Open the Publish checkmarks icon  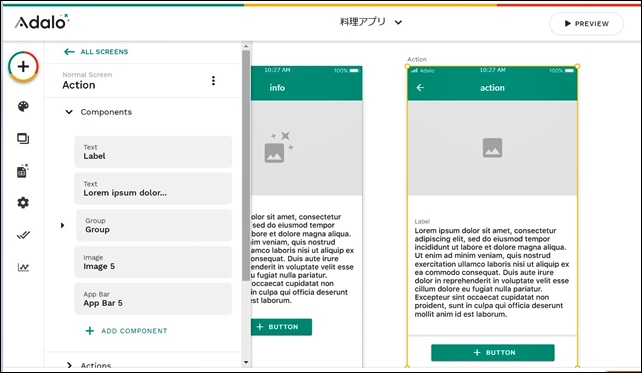[x=23, y=235]
